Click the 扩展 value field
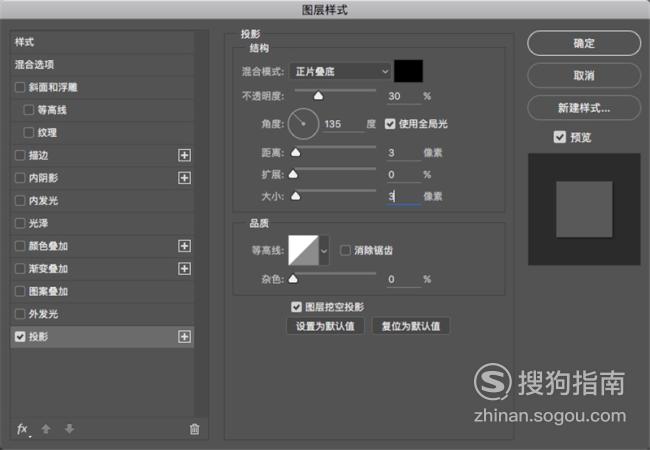Screen dimensions: 650x450 coord(403,174)
